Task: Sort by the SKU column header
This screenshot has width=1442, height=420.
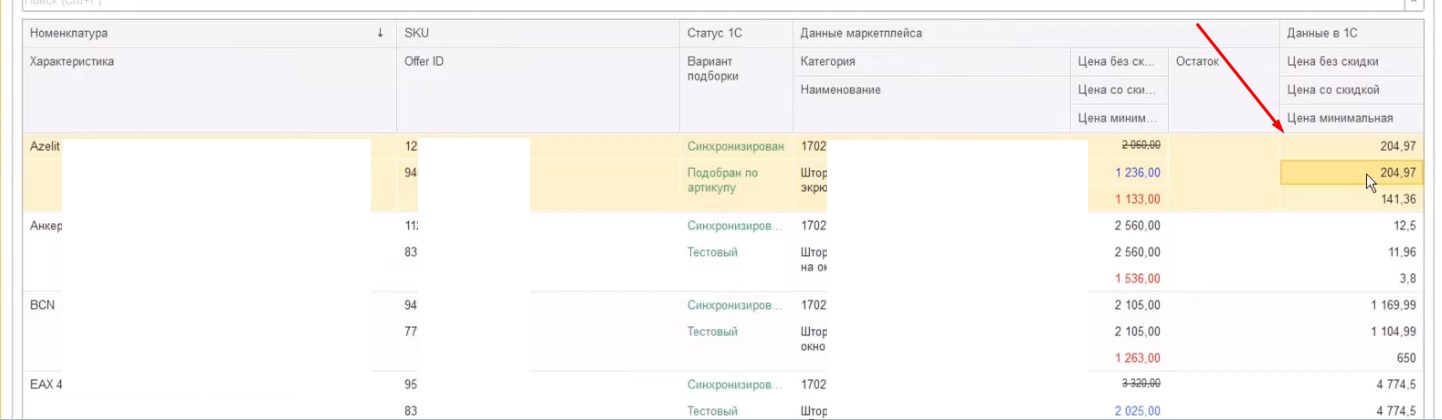Action: [x=538, y=33]
